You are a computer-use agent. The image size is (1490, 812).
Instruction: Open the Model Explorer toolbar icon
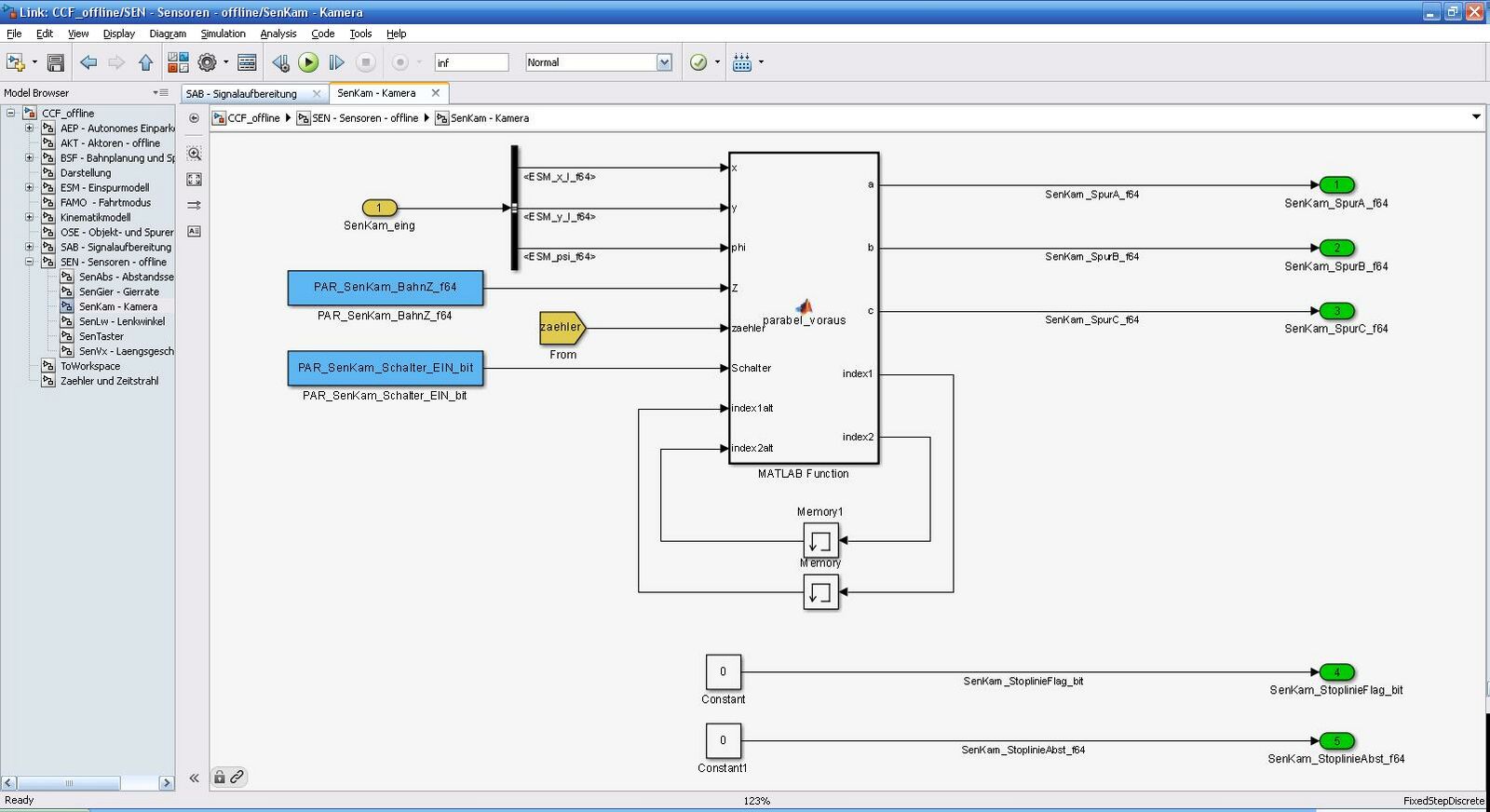[x=247, y=62]
